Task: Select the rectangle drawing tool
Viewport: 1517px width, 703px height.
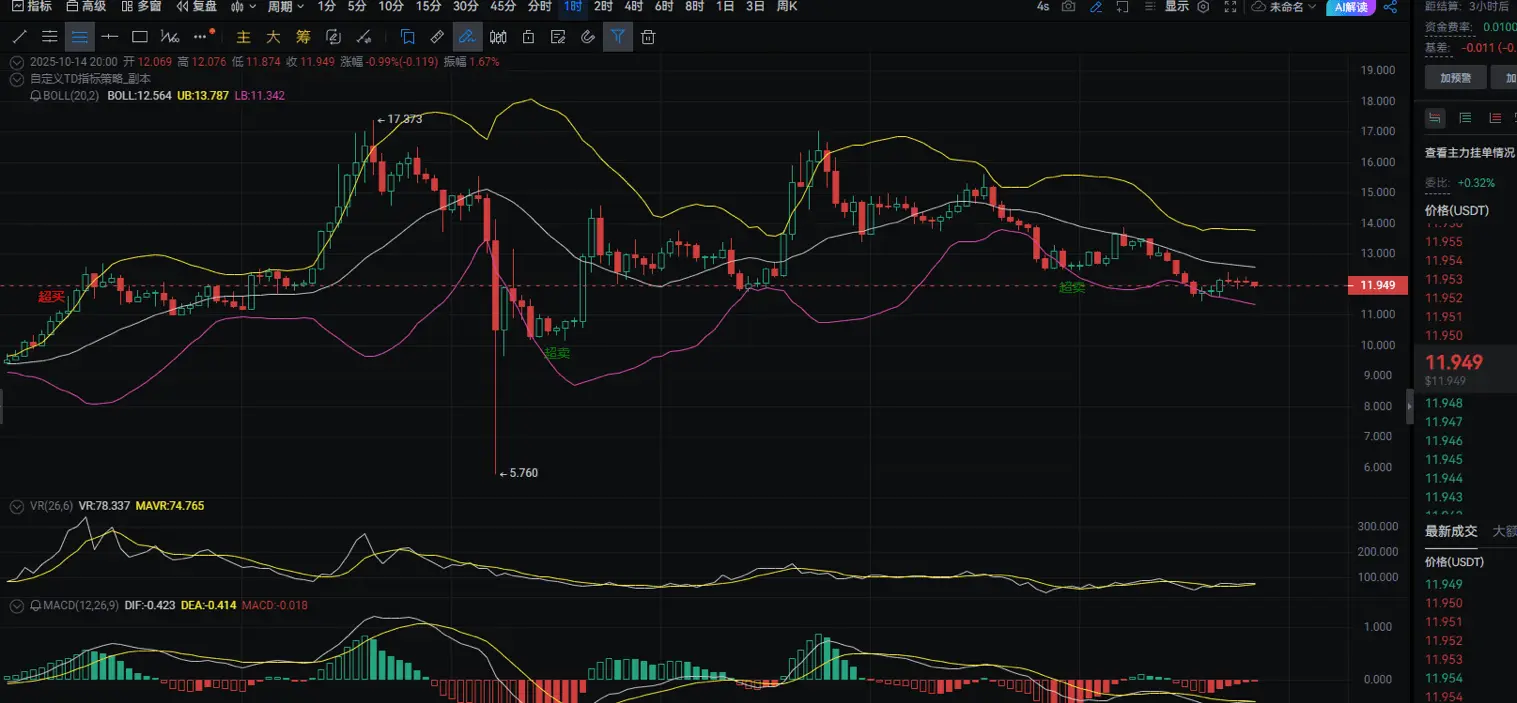Action: point(140,38)
